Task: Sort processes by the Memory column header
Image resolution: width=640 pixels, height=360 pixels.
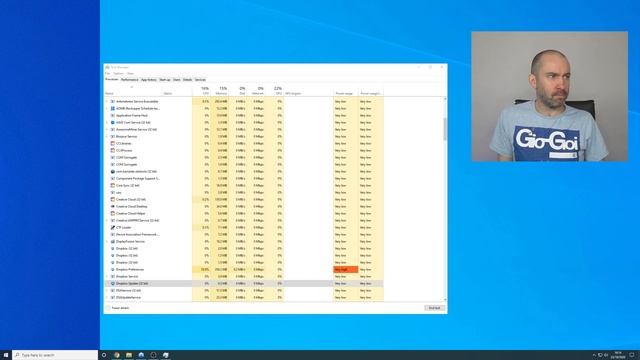Action: point(220,91)
